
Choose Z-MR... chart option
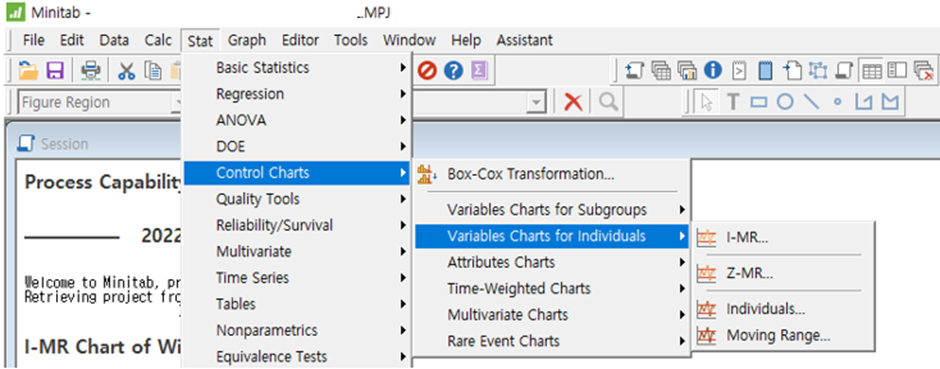point(784,274)
